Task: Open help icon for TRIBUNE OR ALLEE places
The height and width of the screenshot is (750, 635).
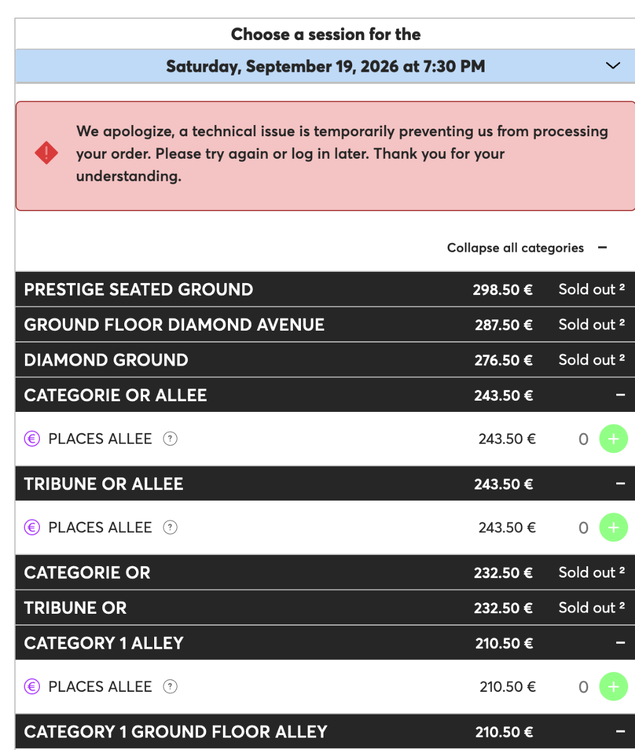Action: pos(170,527)
